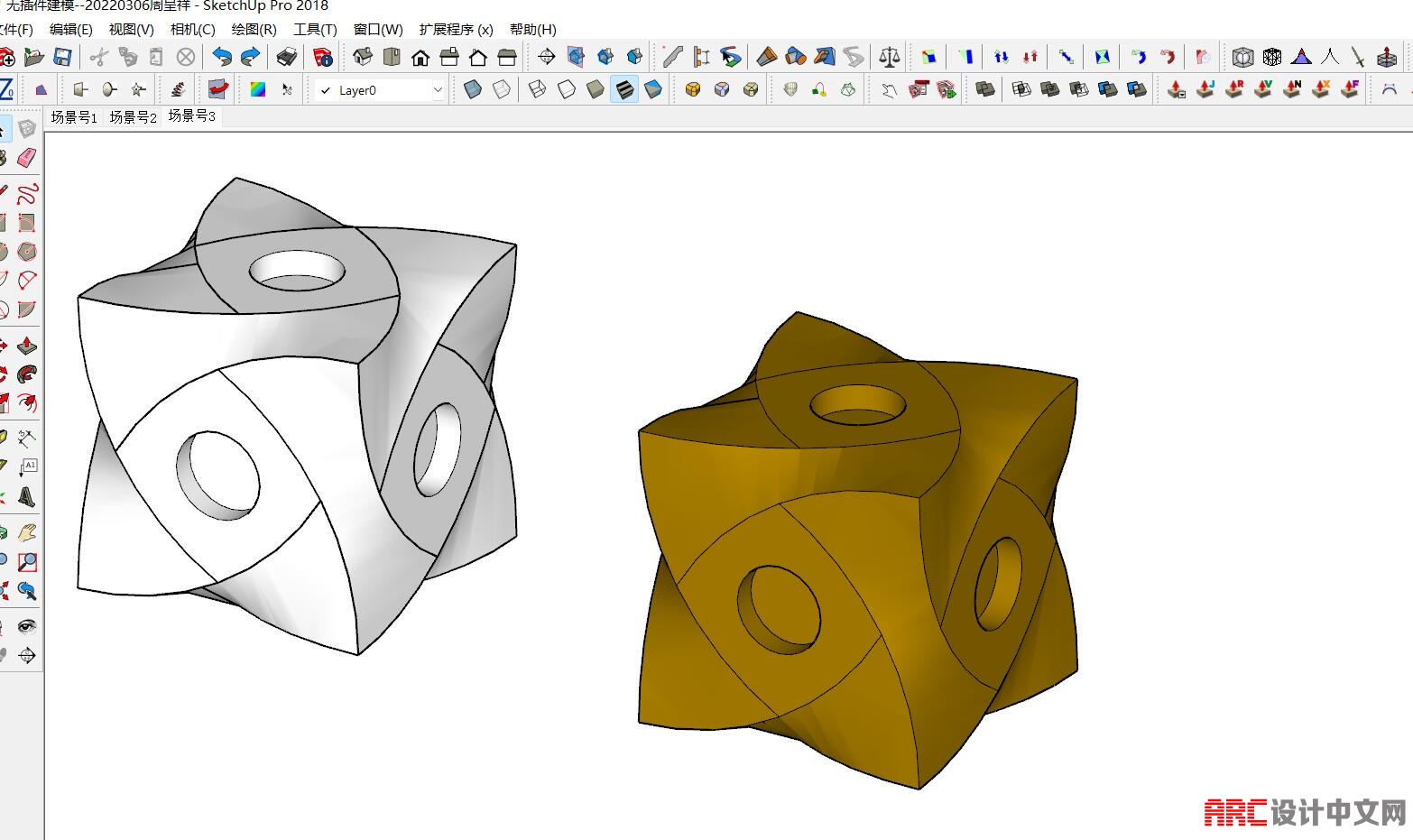Select the Eraser tool
Viewport: 1413px width, 840px height.
[27, 158]
